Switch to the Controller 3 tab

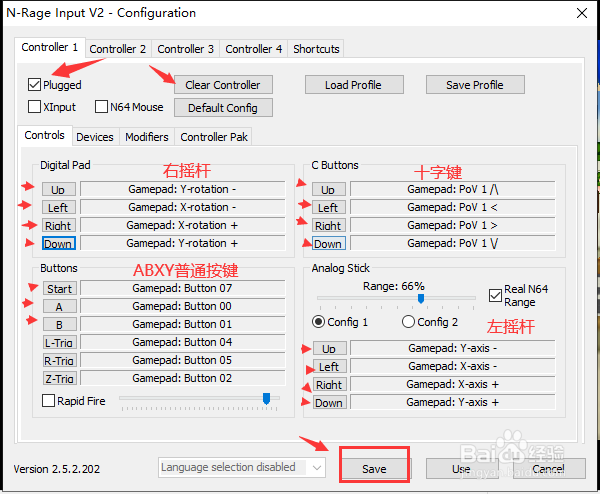[x=186, y=49]
